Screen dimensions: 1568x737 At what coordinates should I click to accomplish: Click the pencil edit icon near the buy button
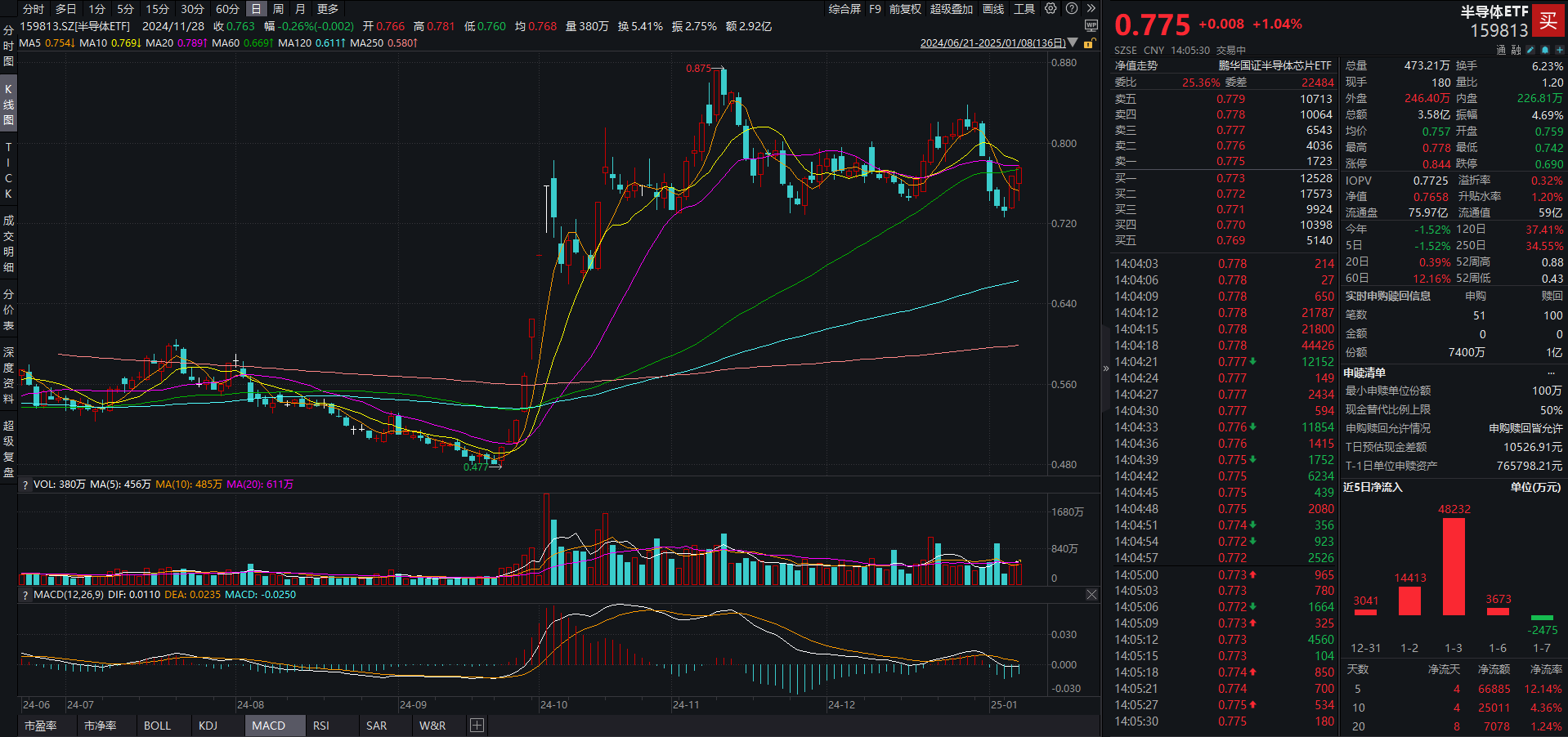click(1530, 50)
